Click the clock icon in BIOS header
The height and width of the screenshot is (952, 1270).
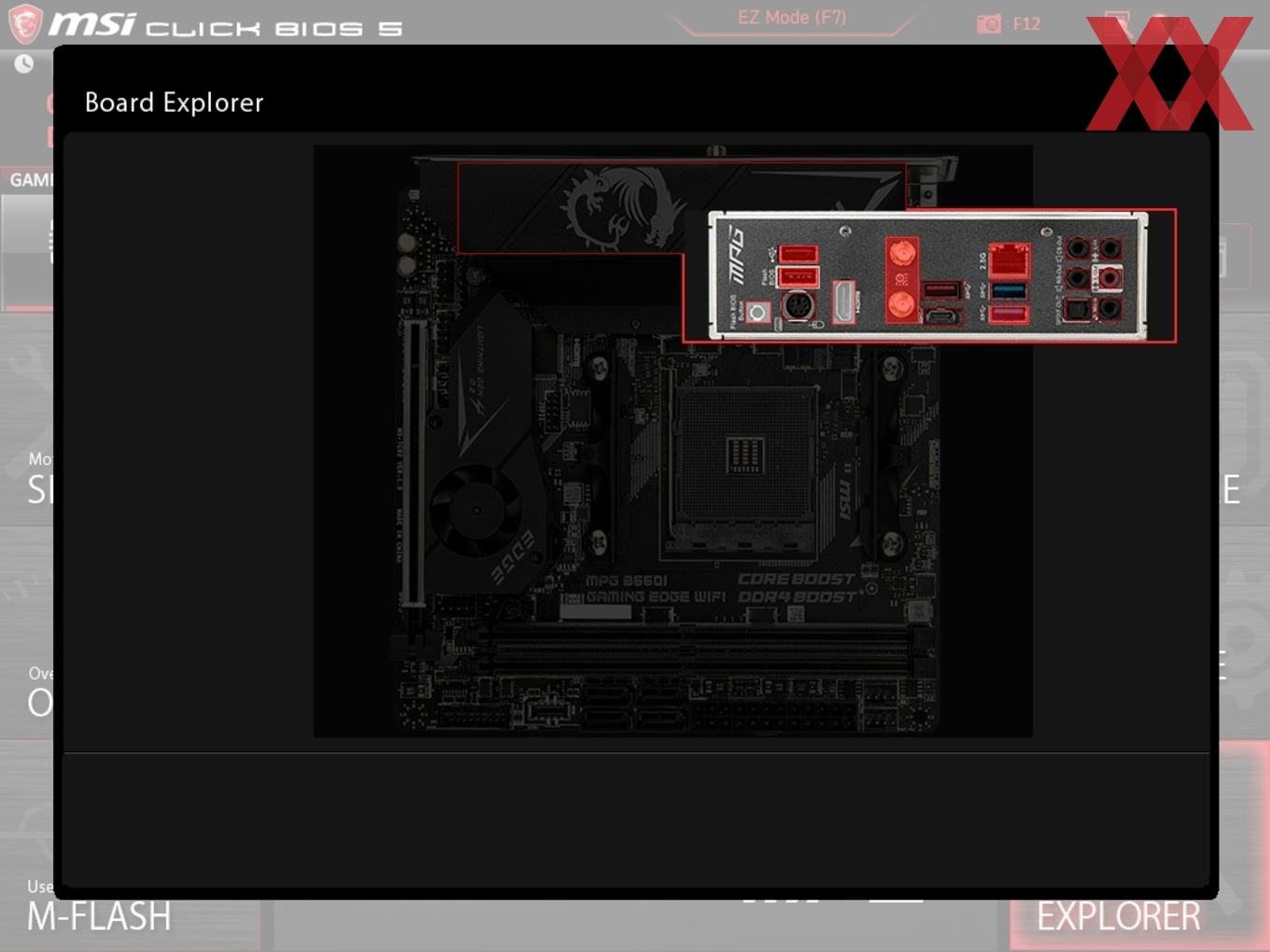24,63
